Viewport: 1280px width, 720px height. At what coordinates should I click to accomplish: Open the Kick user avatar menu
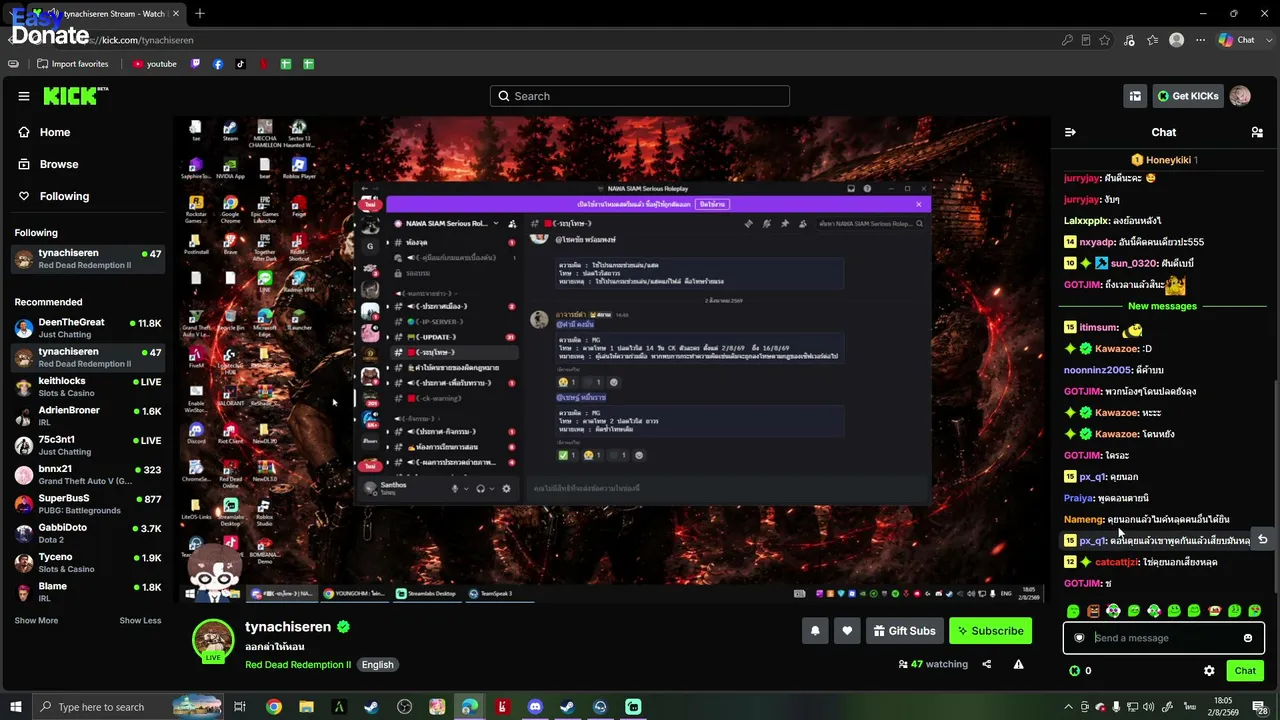tap(1240, 96)
